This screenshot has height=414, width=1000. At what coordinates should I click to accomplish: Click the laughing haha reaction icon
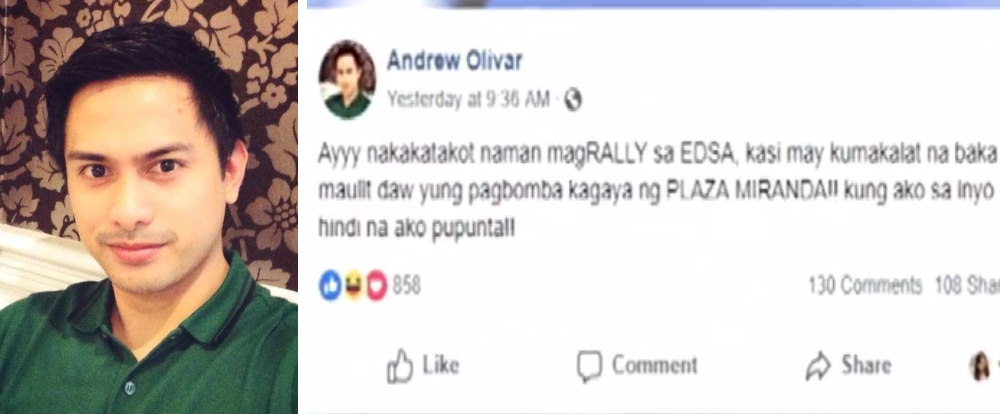354,285
